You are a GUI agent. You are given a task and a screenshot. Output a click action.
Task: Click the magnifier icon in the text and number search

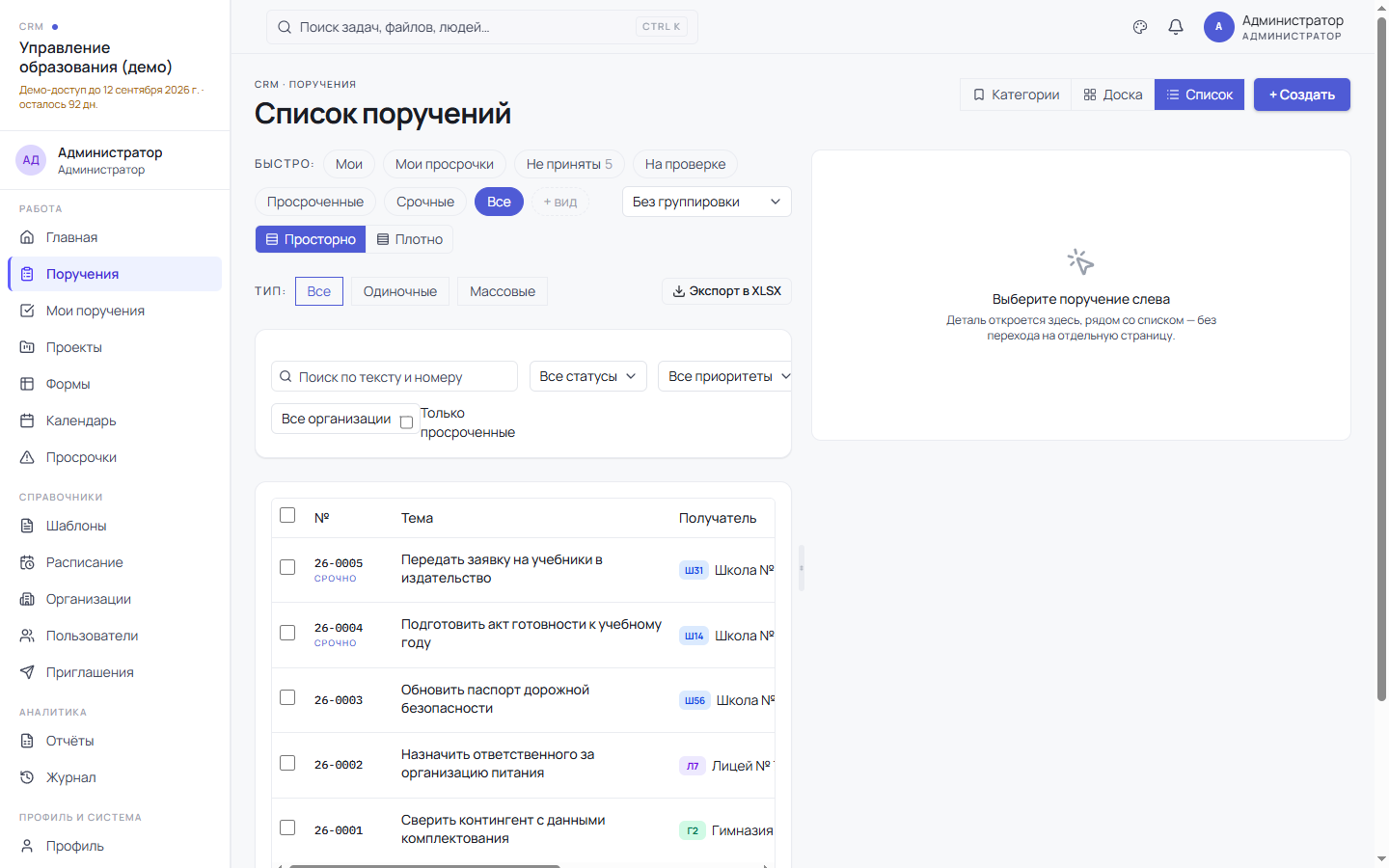coord(286,377)
